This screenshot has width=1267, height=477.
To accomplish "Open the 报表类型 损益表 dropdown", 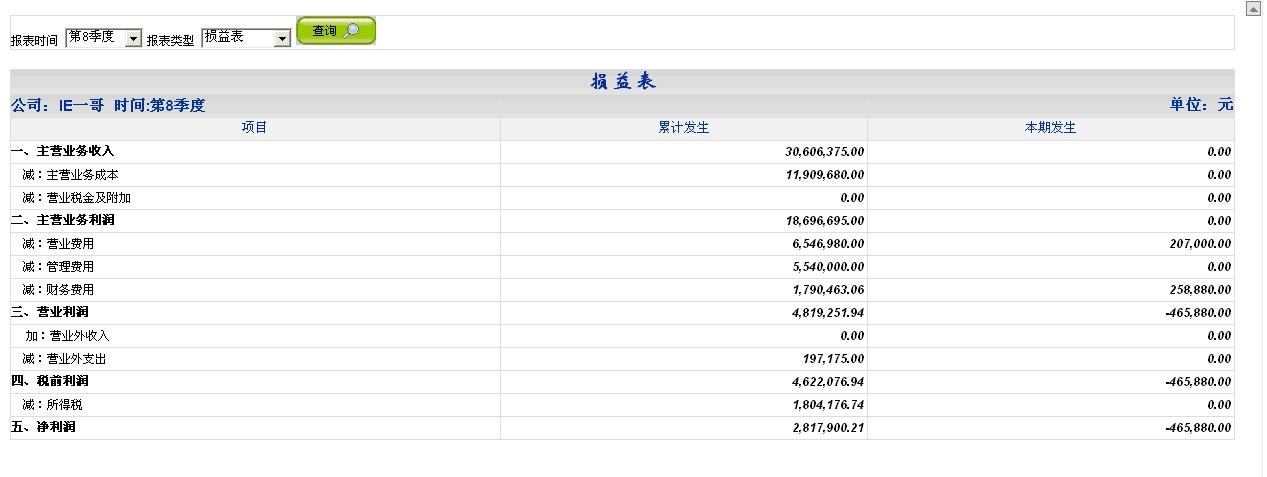I will [x=246, y=38].
